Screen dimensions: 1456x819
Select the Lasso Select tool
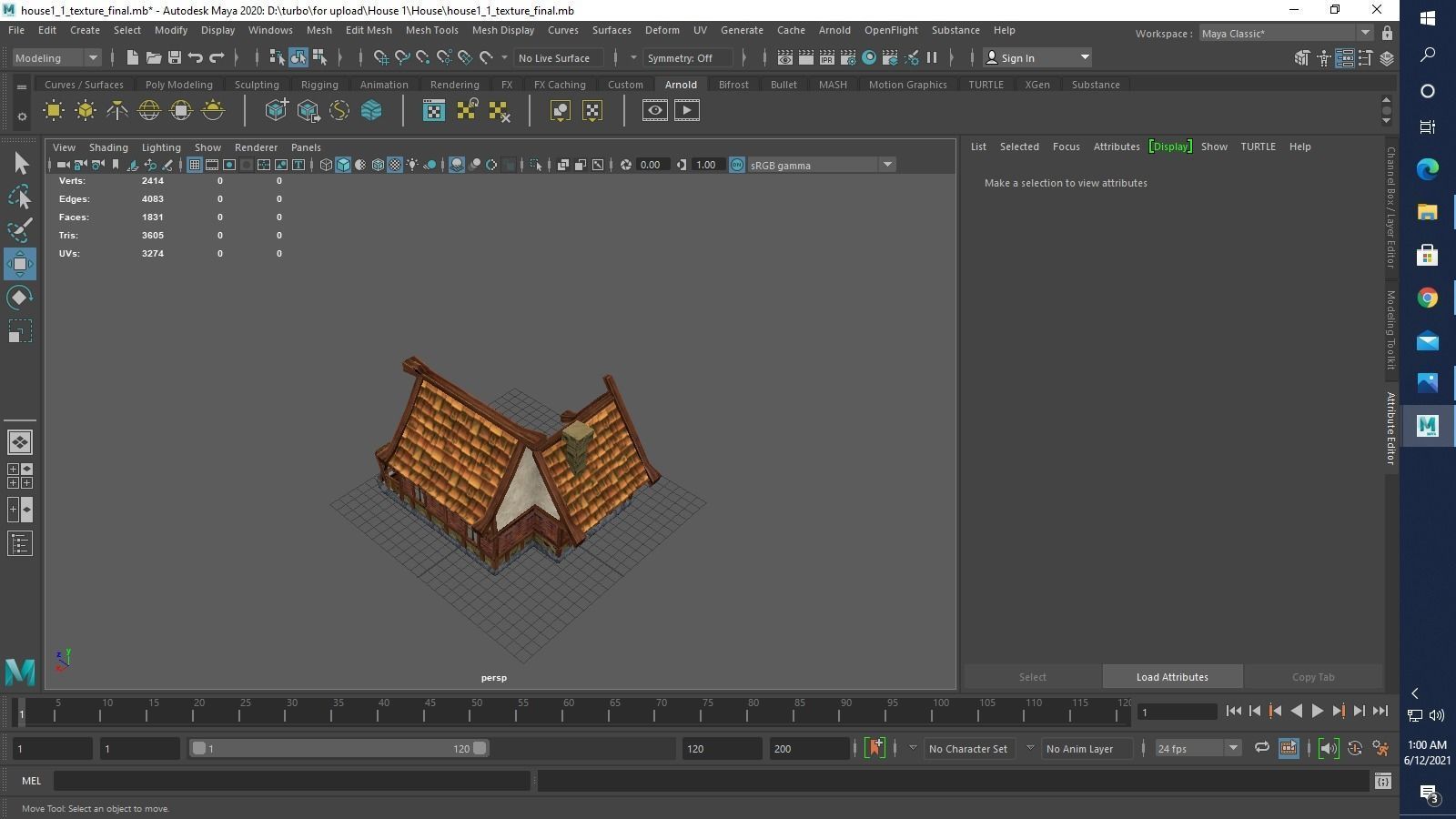(x=20, y=197)
